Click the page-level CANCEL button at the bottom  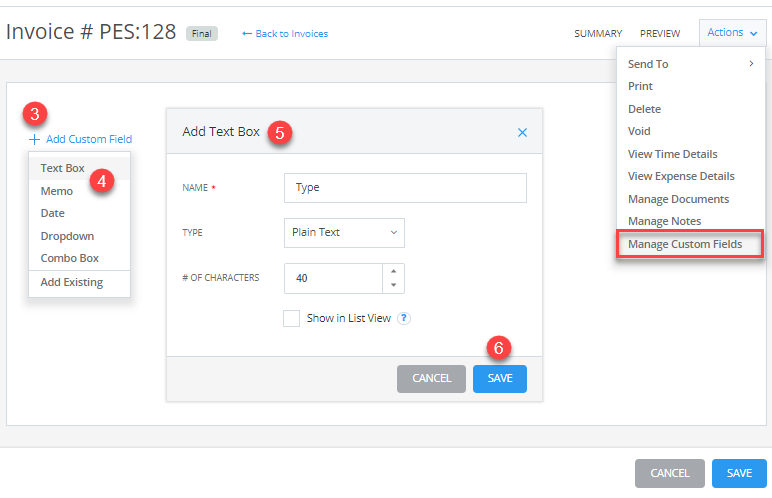[670, 473]
